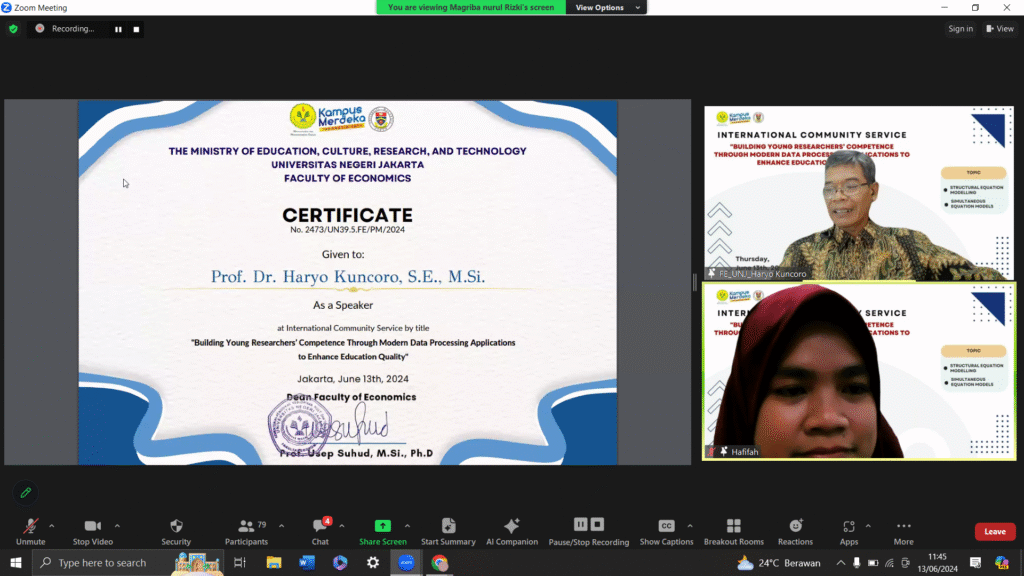1024x576 pixels.
Task: Open the View Options dropdown
Action: point(605,7)
